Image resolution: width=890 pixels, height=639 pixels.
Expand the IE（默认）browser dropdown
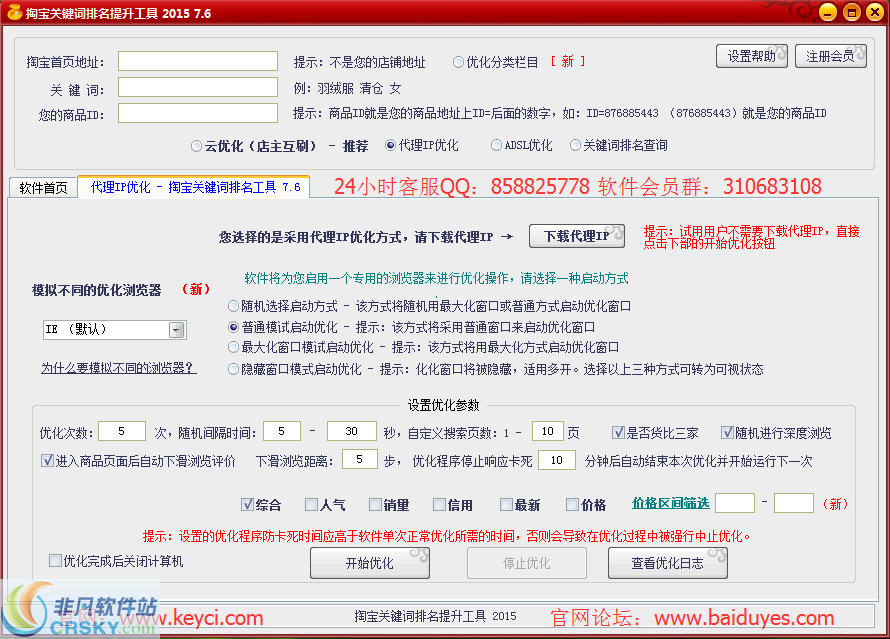(177, 330)
